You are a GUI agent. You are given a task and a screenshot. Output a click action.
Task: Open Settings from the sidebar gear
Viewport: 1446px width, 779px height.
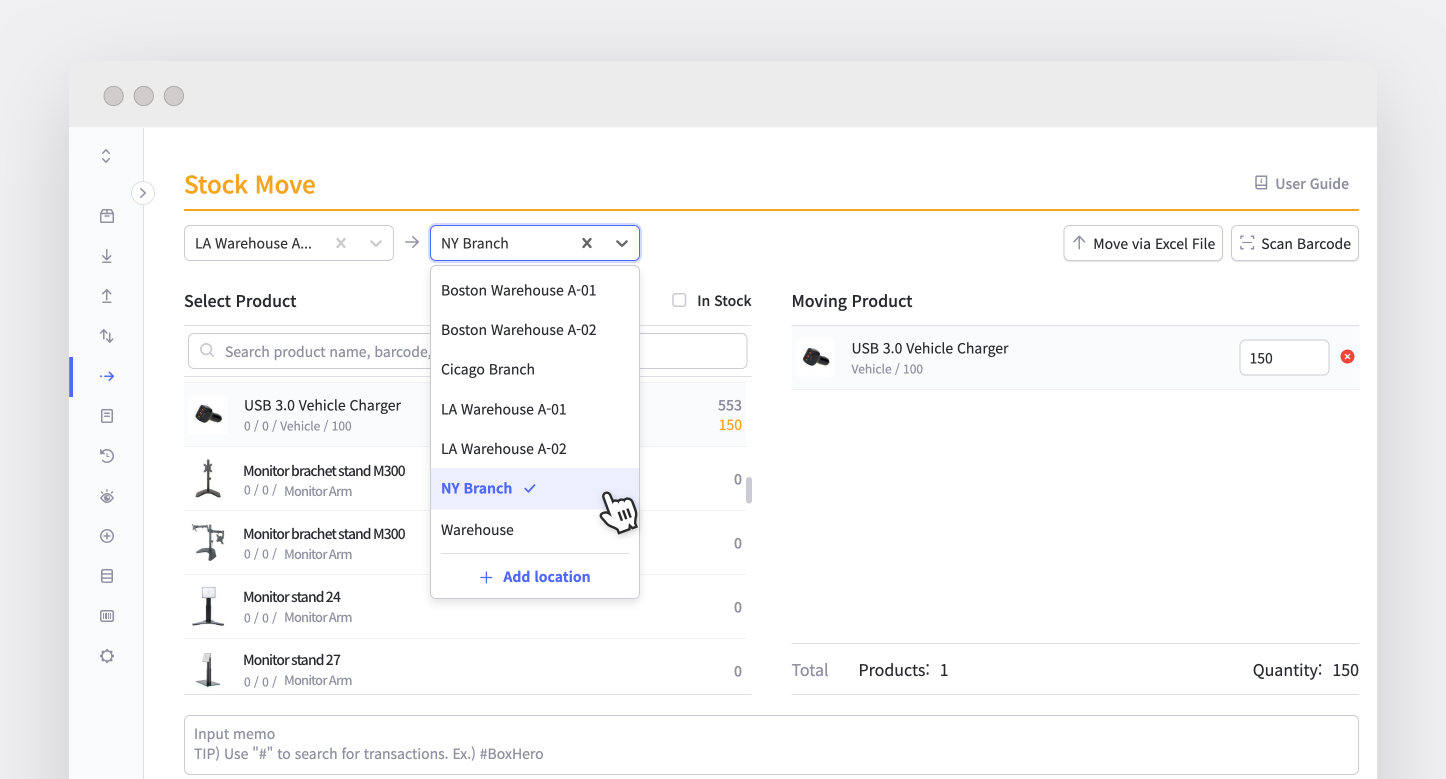point(106,655)
